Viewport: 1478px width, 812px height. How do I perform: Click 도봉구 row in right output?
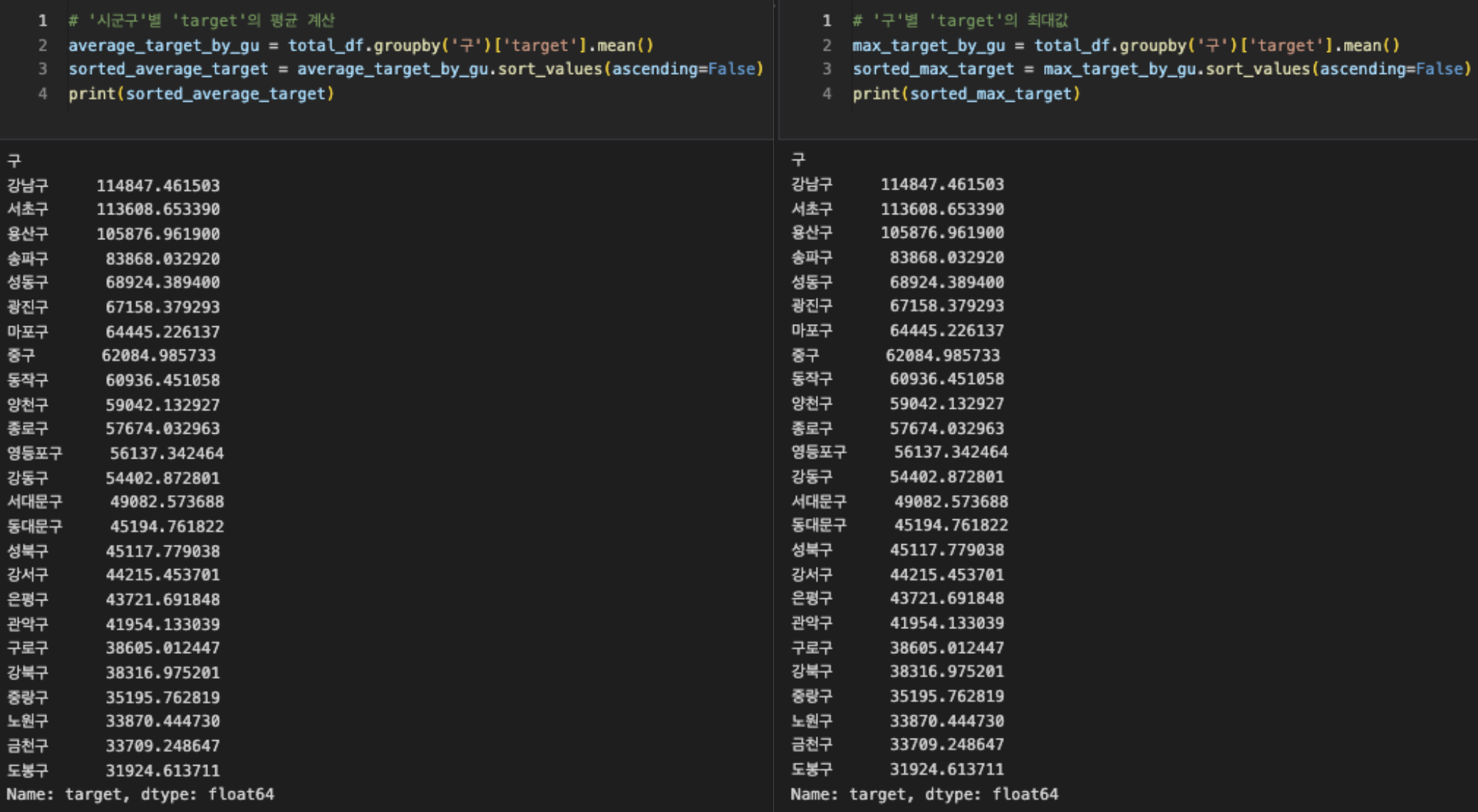[898, 770]
